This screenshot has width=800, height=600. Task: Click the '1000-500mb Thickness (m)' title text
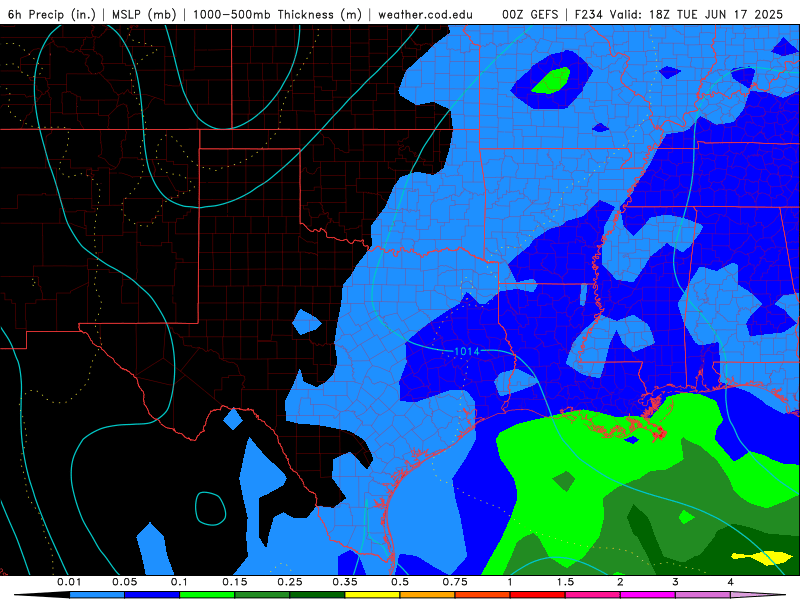[x=277, y=14]
